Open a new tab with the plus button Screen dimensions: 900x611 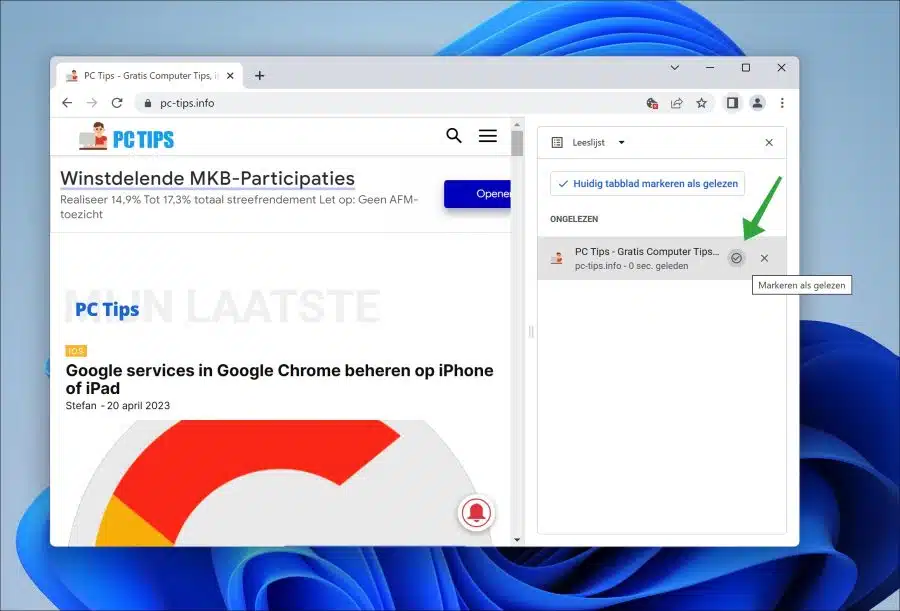coord(259,76)
